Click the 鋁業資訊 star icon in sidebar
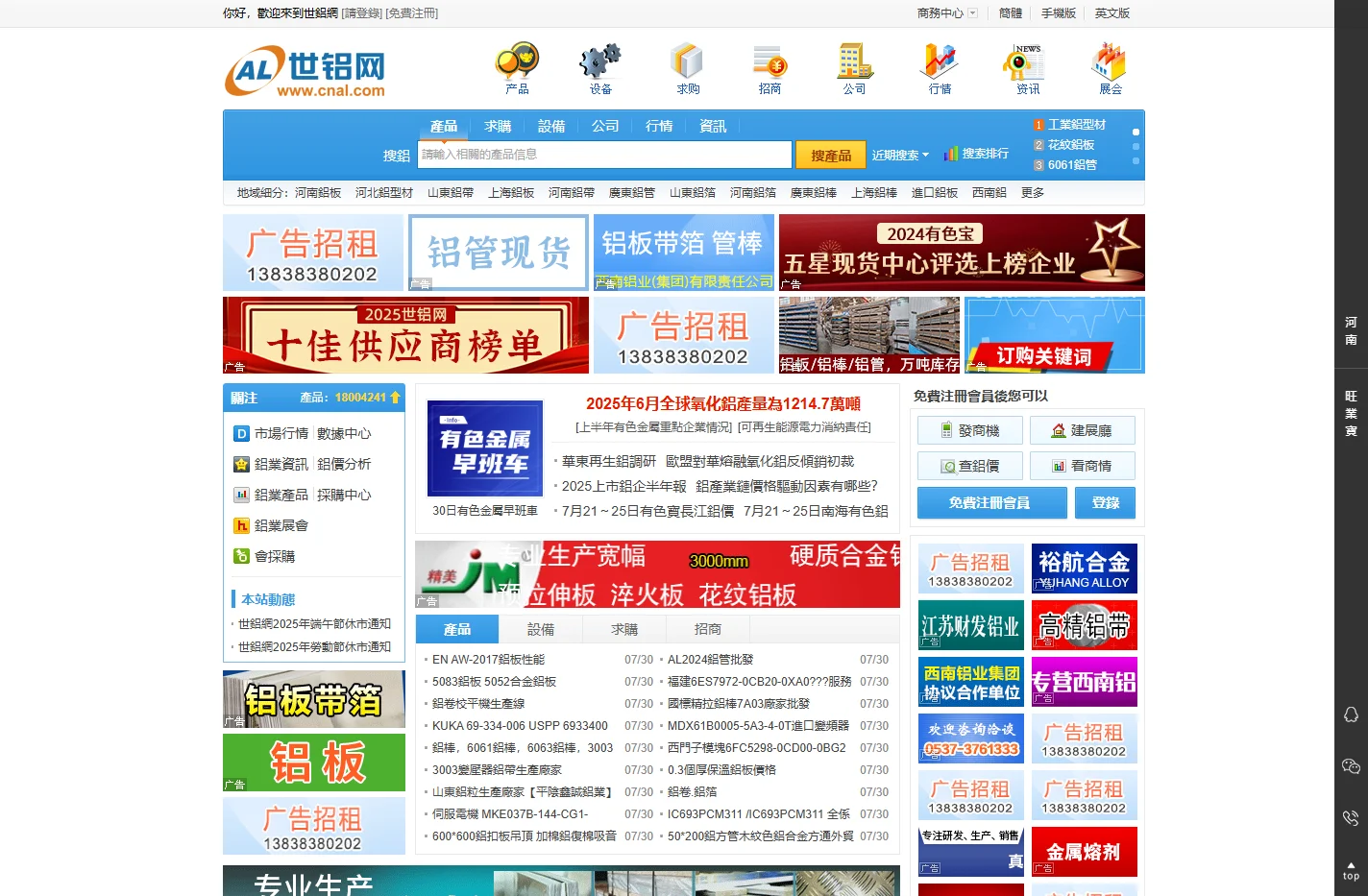 242,465
